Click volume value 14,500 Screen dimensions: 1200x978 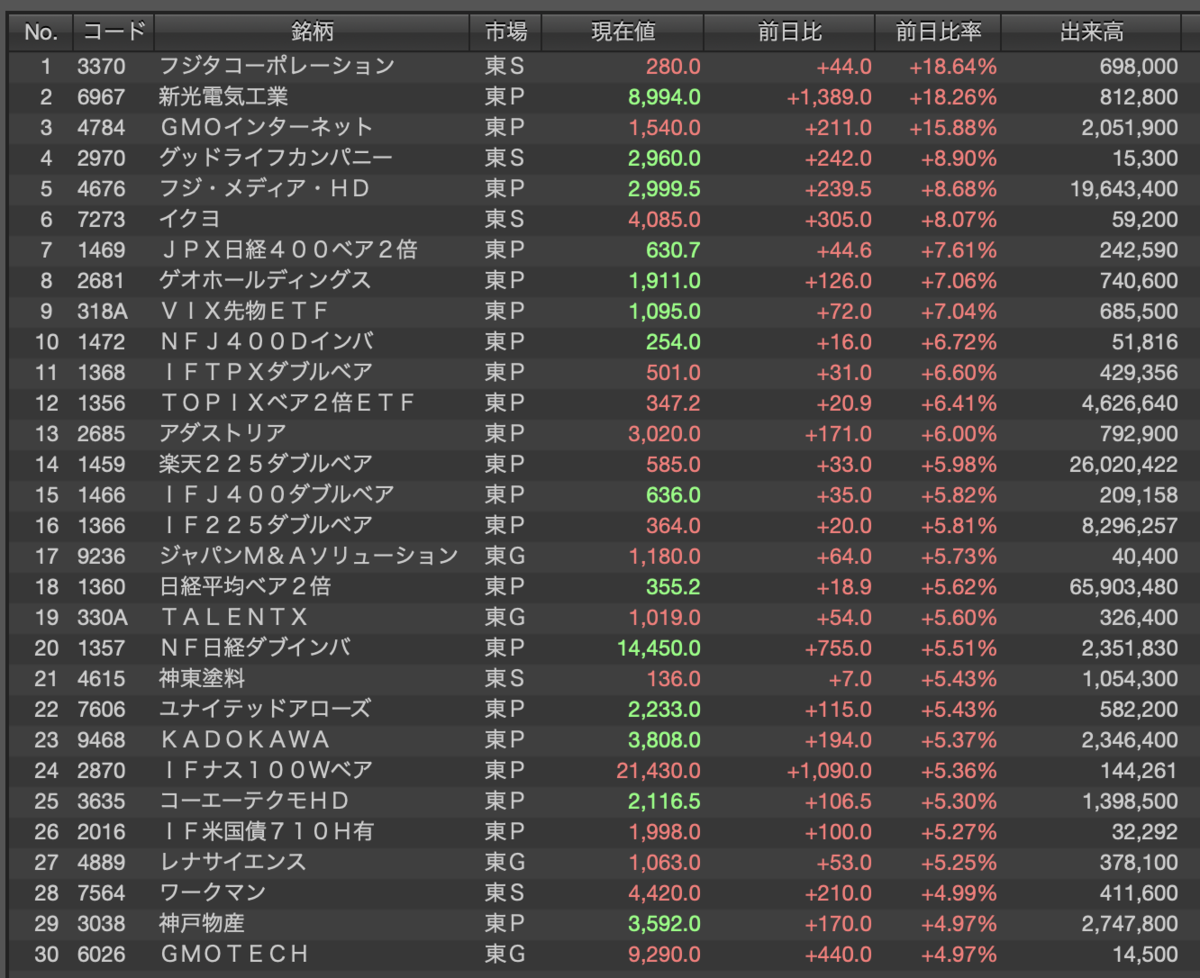(x=1147, y=953)
